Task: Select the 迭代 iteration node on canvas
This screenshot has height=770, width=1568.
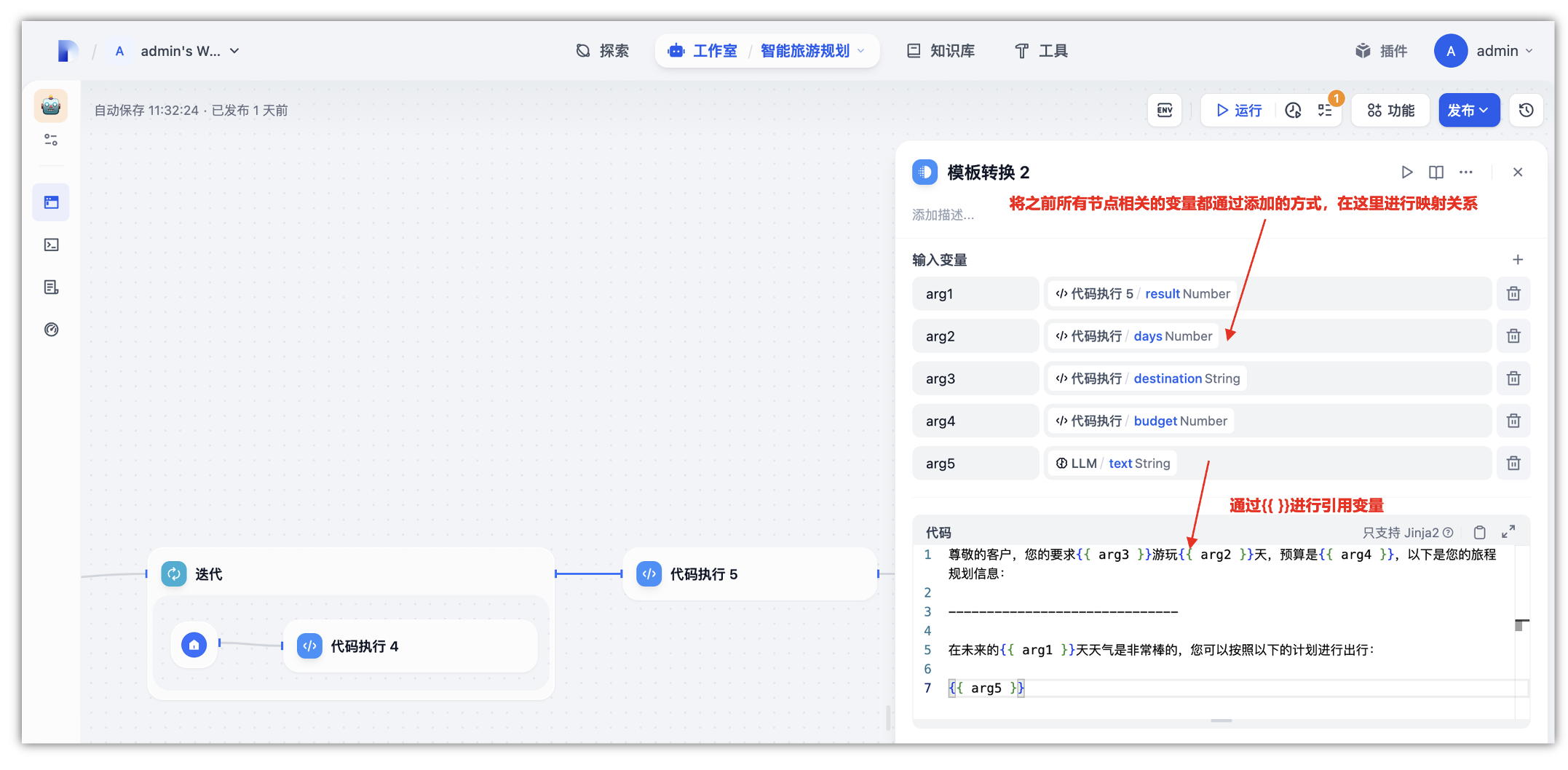Action: pyautogui.click(x=351, y=574)
